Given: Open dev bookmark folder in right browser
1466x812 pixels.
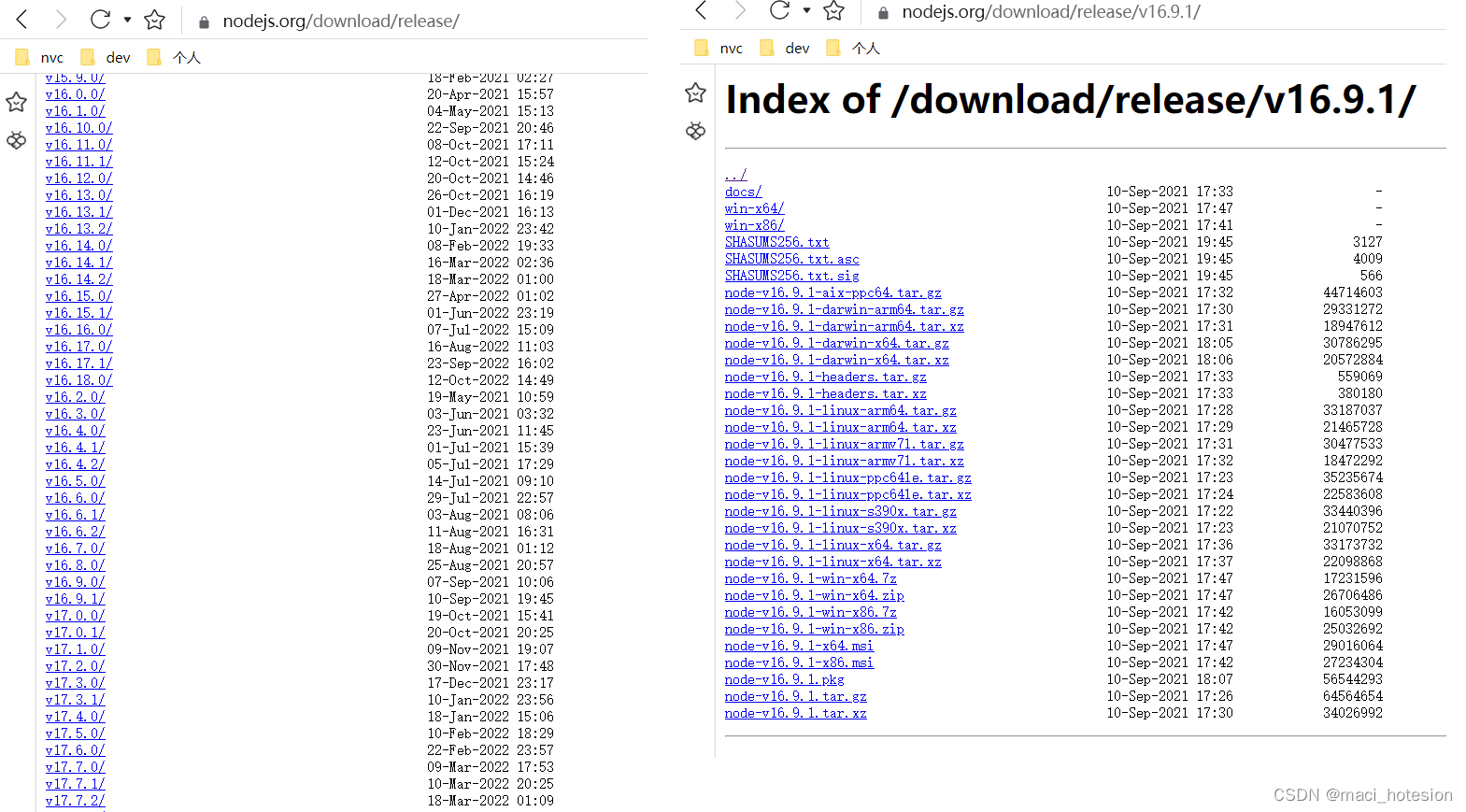Looking at the screenshot, I should click(785, 48).
